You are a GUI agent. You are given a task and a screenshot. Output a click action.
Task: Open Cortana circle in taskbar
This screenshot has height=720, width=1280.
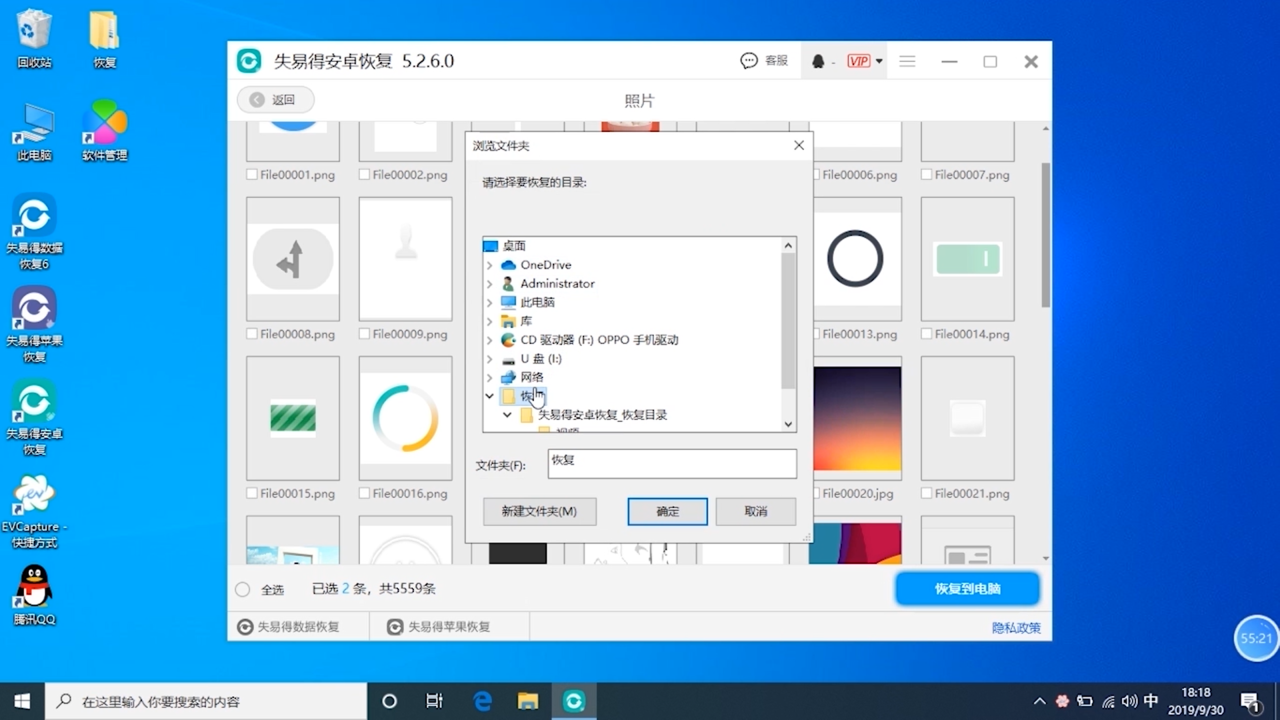(x=390, y=701)
